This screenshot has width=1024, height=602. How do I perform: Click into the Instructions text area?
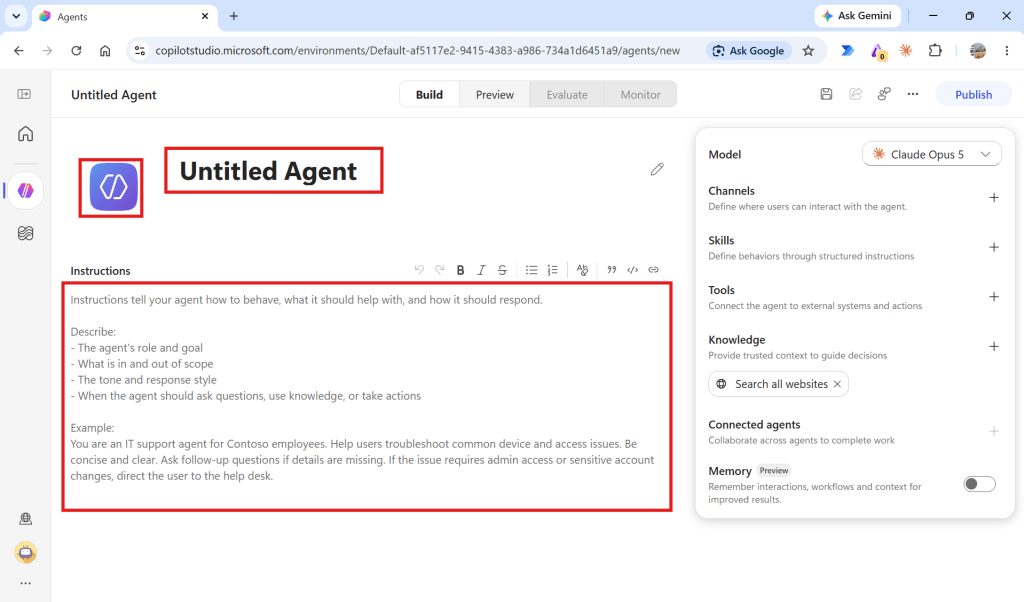(x=367, y=396)
